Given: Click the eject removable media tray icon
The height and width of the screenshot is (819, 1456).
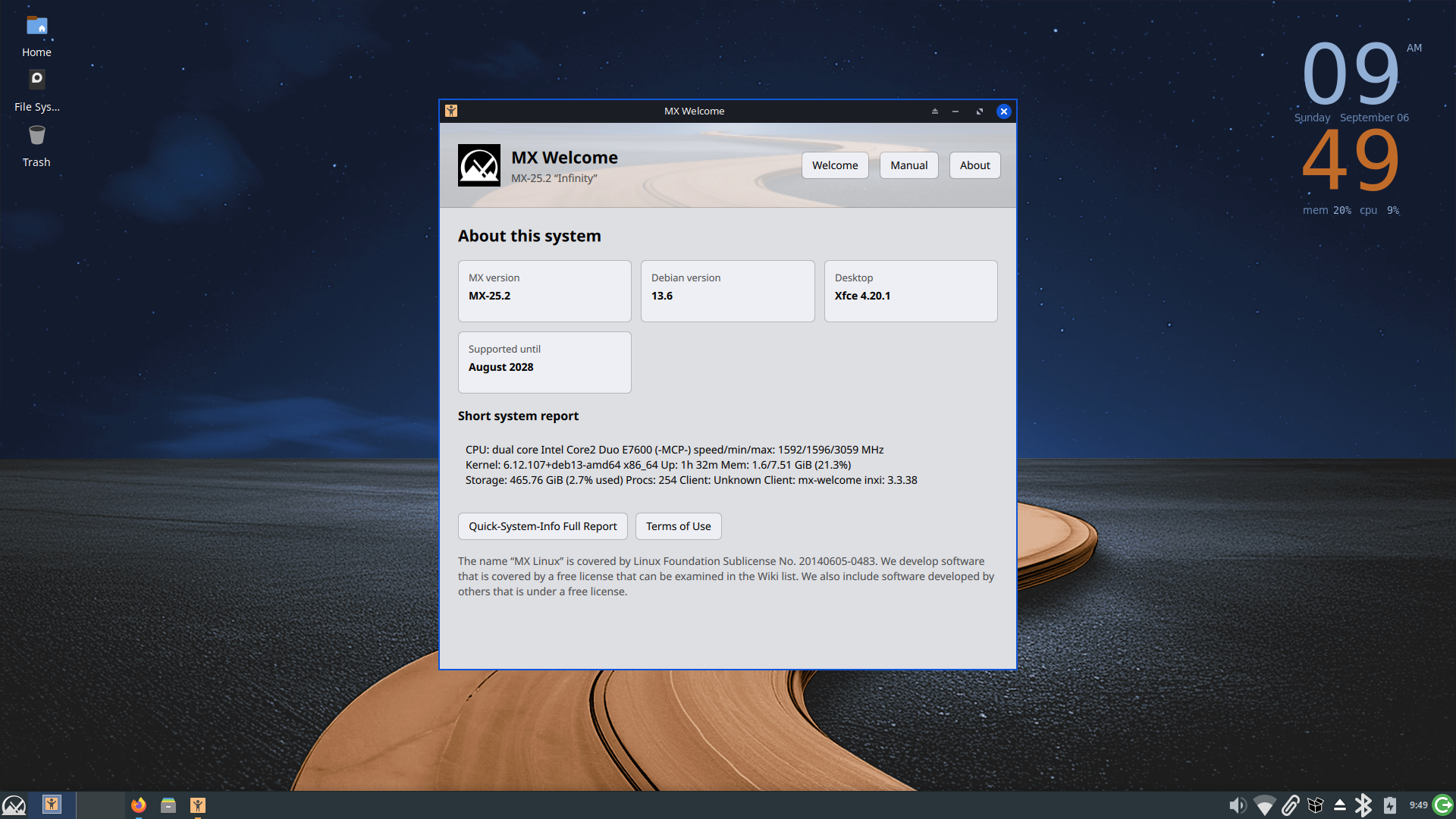Looking at the screenshot, I should [x=1340, y=805].
